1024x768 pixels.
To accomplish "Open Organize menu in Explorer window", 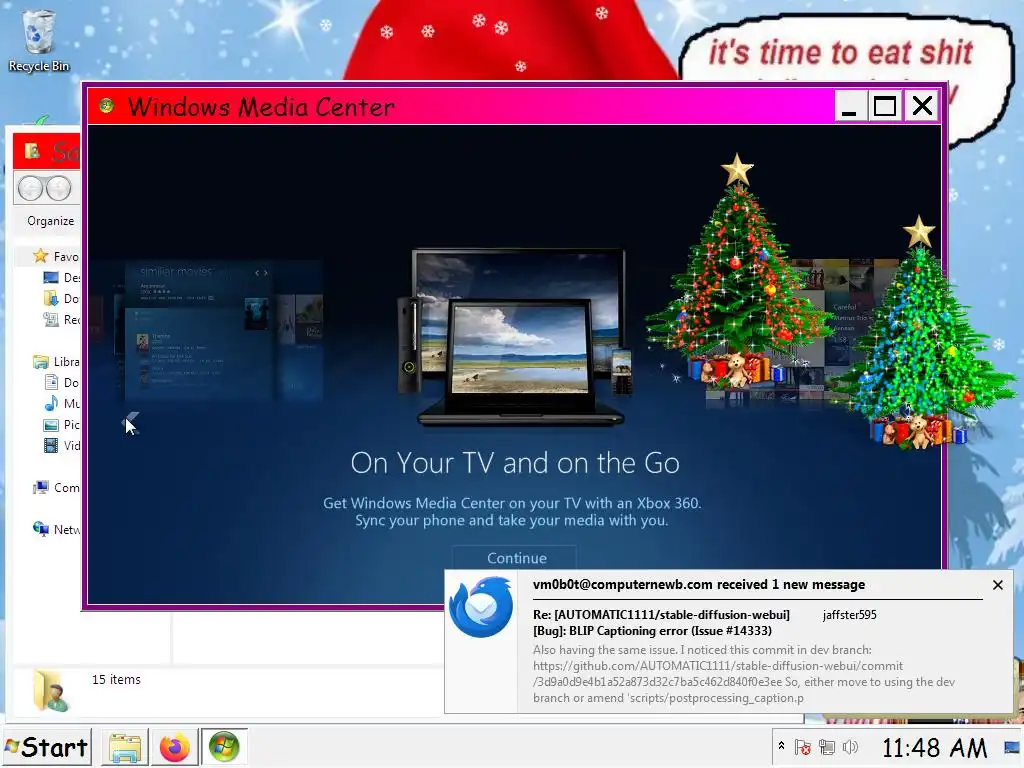I will [50, 221].
